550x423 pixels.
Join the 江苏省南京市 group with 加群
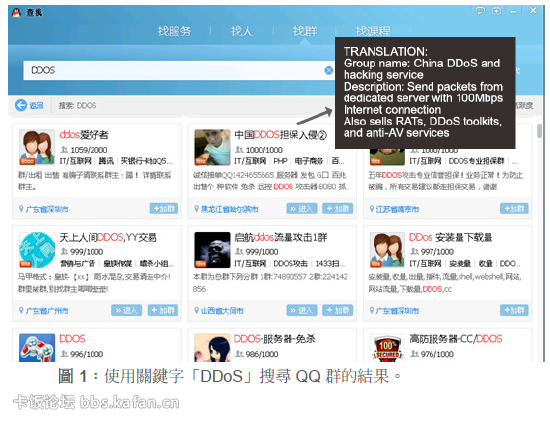tap(514, 208)
